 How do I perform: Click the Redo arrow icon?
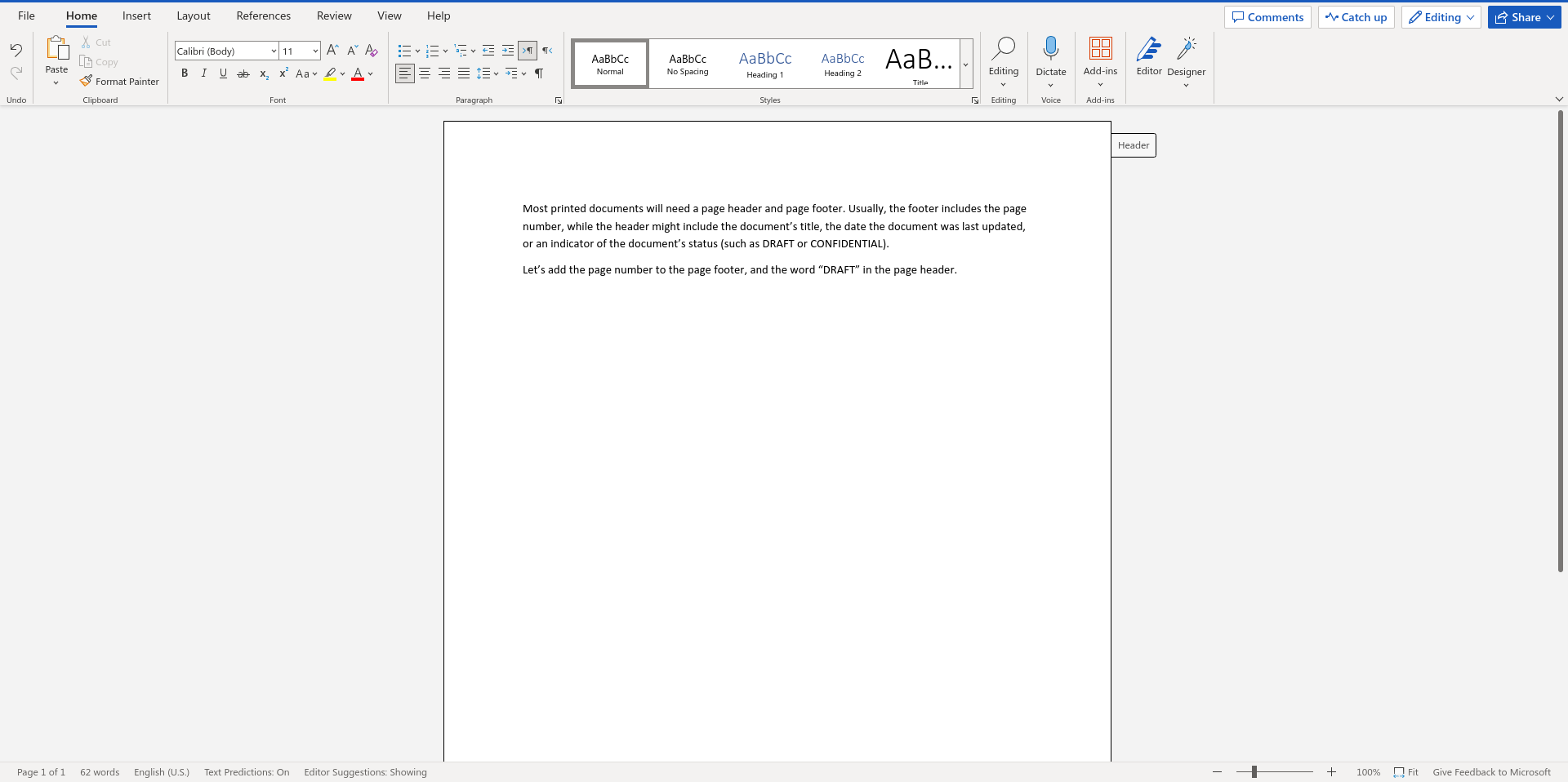(16, 73)
